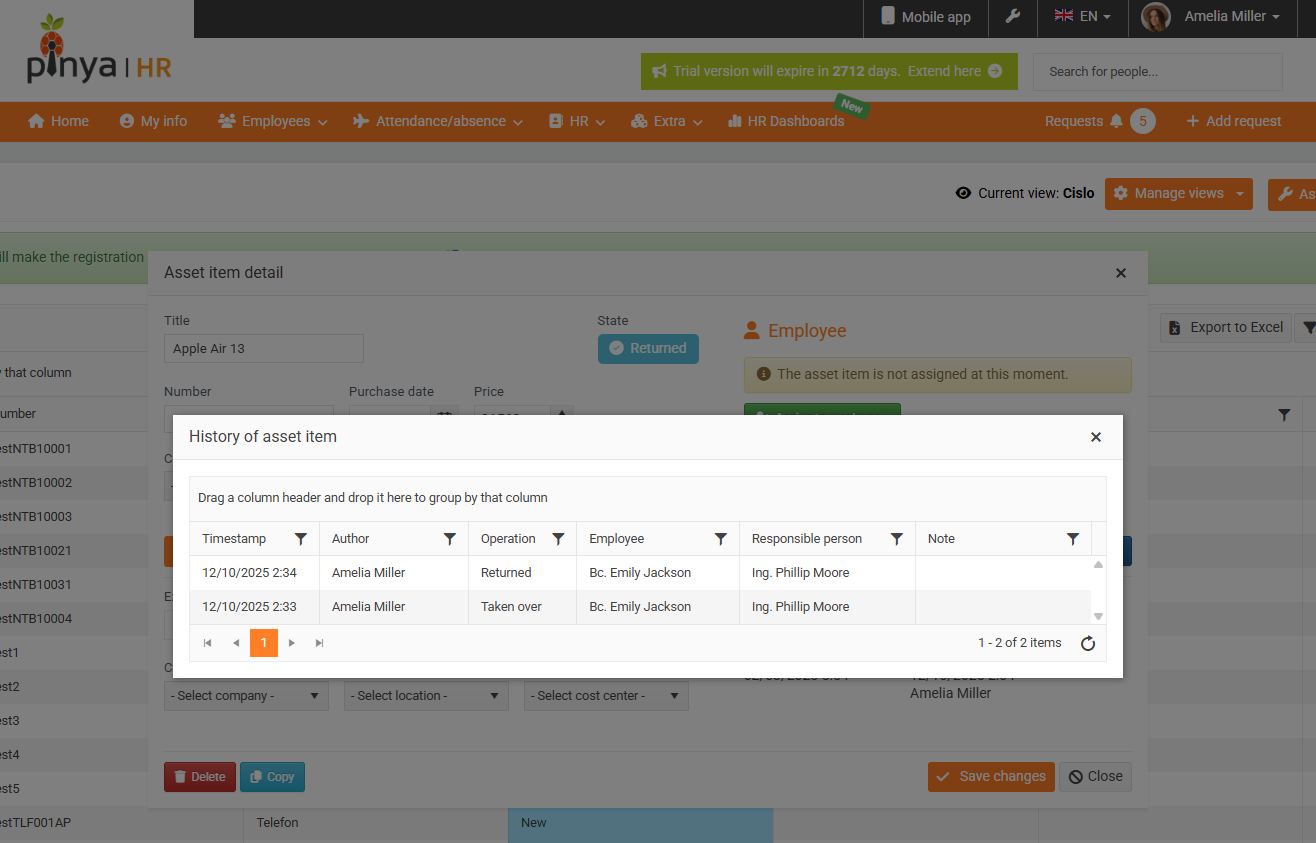Viewport: 1316px width, 843px height.
Task: Focus the Search for people field
Action: click(x=1158, y=72)
